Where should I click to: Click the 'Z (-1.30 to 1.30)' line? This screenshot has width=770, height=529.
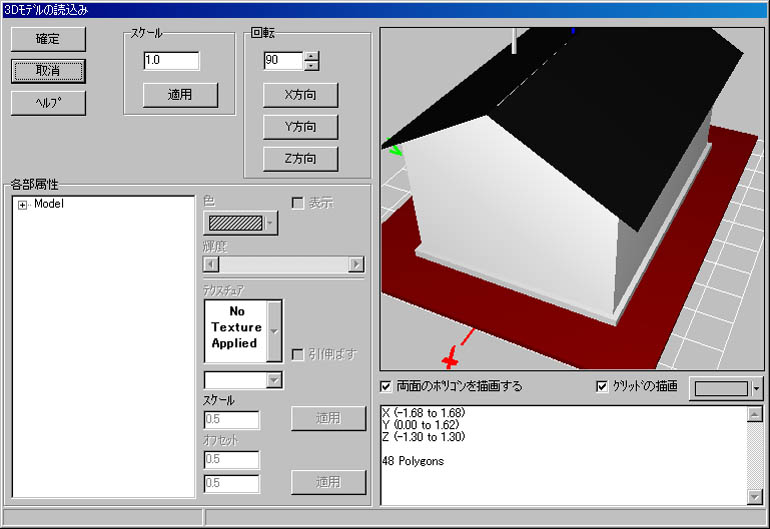pos(423,437)
